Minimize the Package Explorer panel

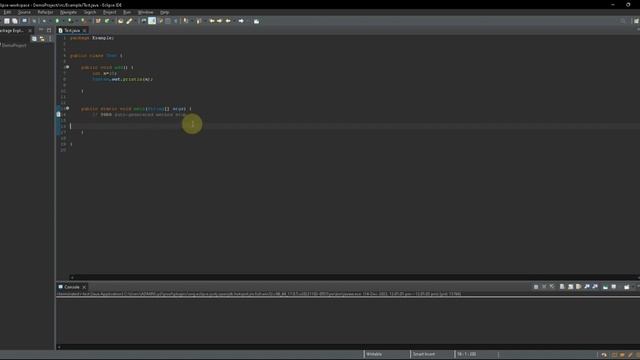tap(41, 30)
